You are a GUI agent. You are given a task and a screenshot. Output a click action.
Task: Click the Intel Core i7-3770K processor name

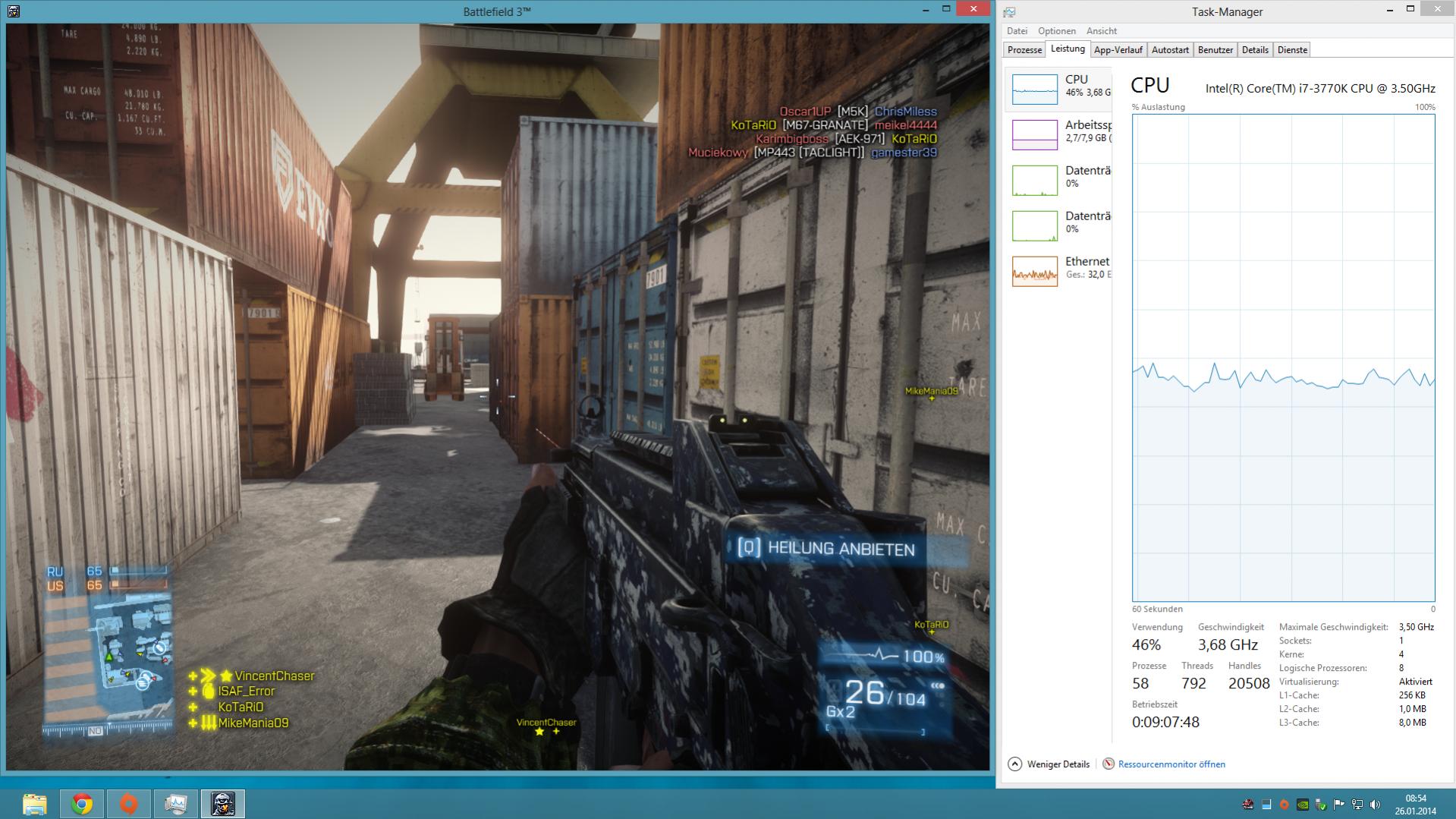click(x=1320, y=88)
